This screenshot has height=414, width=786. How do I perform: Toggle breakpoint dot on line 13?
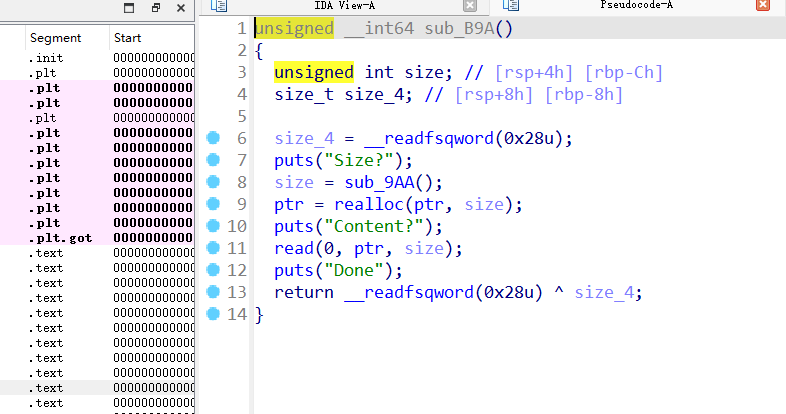[x=213, y=292]
